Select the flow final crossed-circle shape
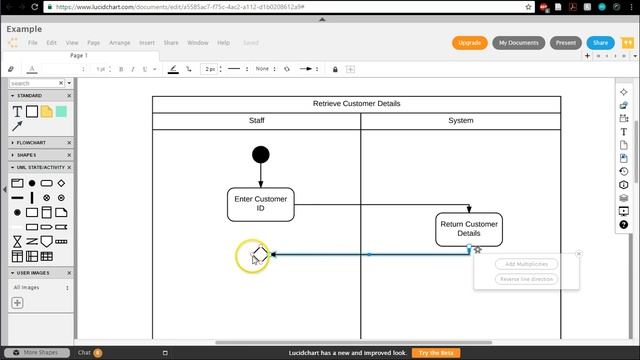 tap(47, 198)
